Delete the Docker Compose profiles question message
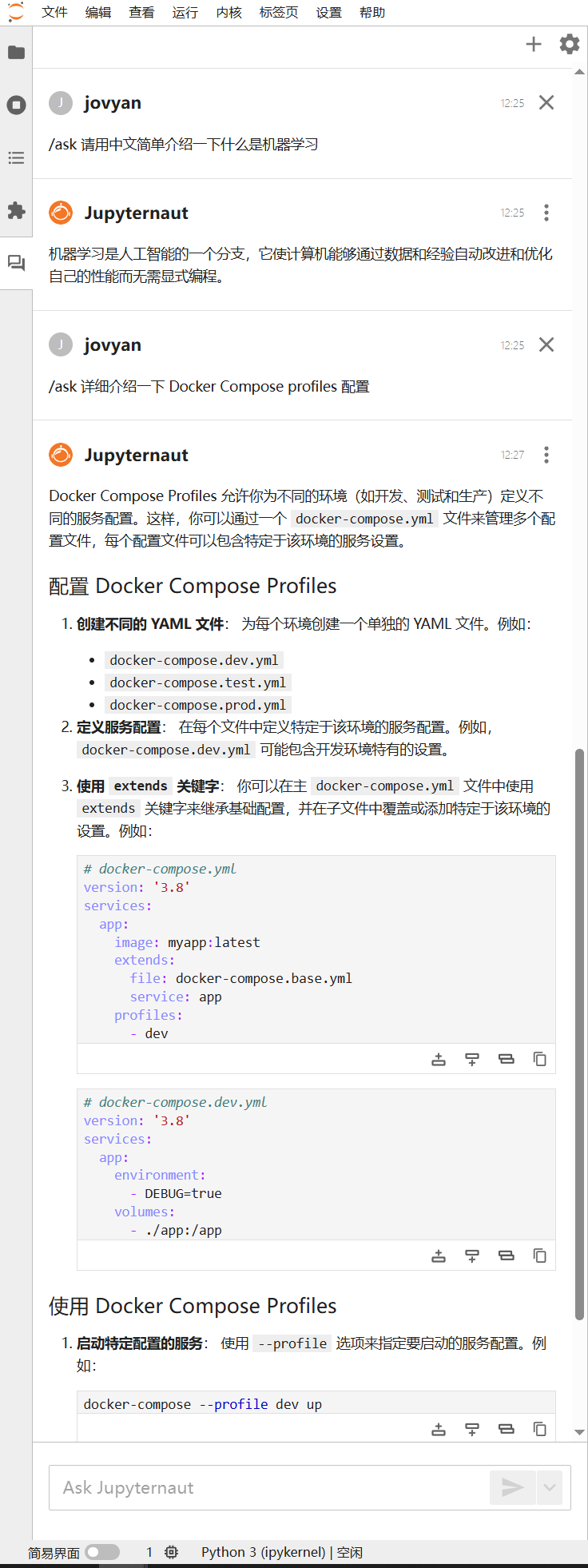Screen dimensions: 588x1568 click(546, 344)
